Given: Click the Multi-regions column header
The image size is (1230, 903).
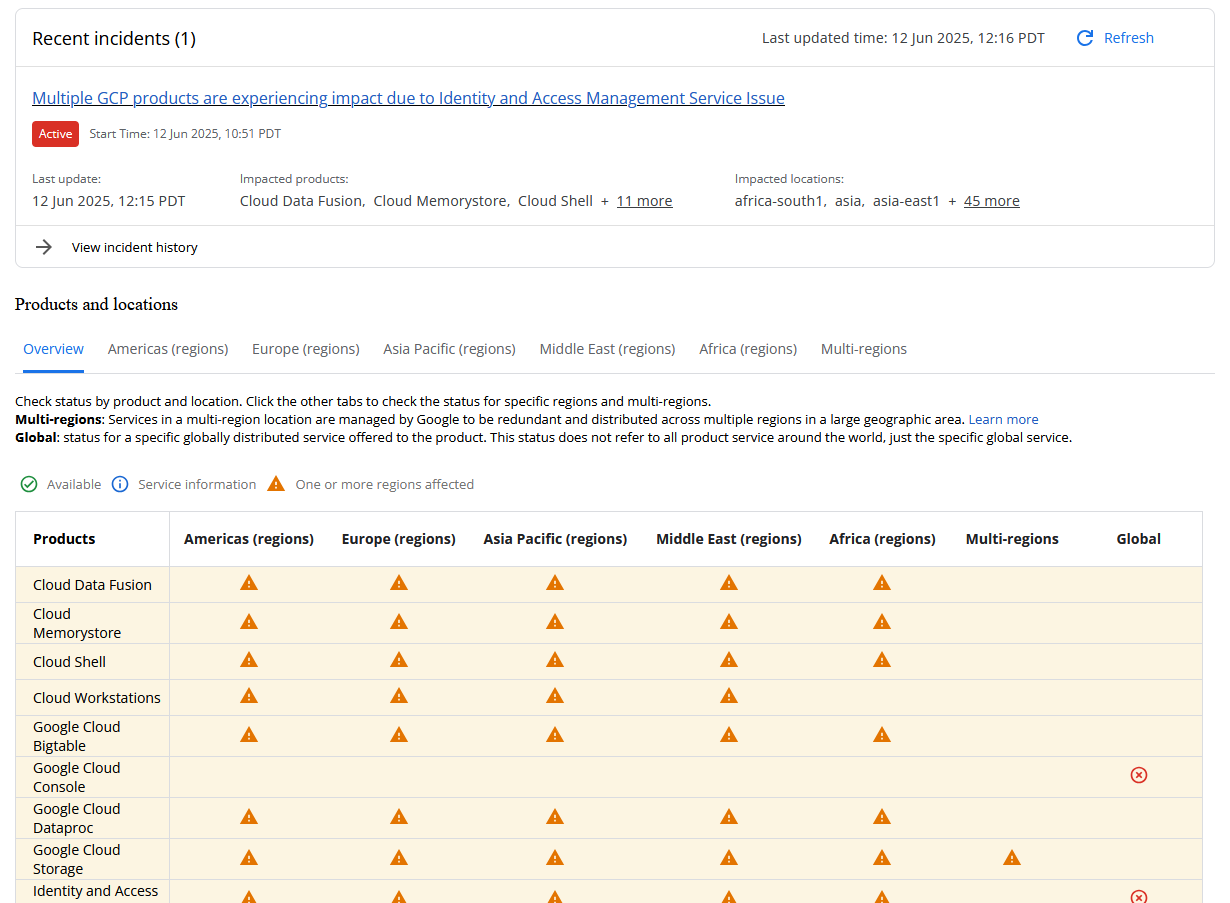Looking at the screenshot, I should pos(1012,539).
